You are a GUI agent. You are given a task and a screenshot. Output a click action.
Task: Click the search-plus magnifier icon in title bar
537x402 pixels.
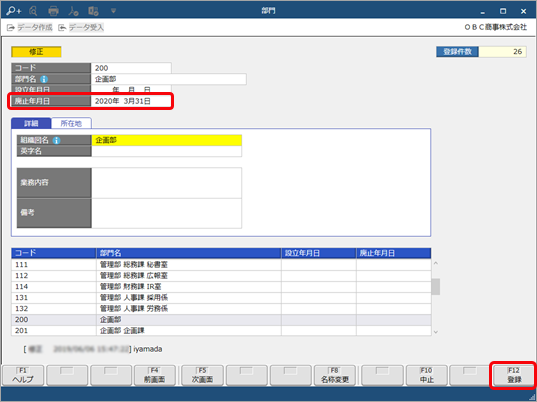click(14, 11)
